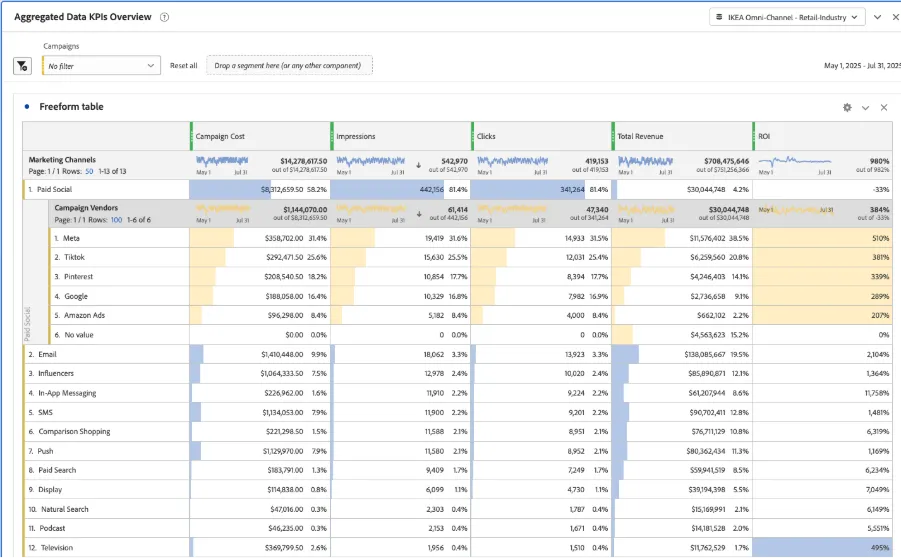This screenshot has height=558, width=901.
Task: Click the Campaign Cost trend sparkline
Action: click(222, 161)
